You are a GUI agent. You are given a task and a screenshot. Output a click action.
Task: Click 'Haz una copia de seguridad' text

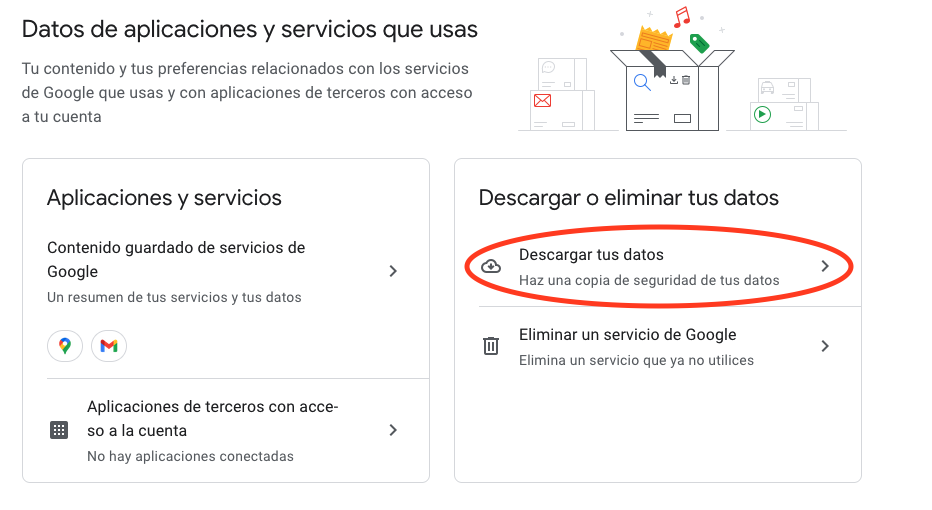pyautogui.click(x=649, y=280)
